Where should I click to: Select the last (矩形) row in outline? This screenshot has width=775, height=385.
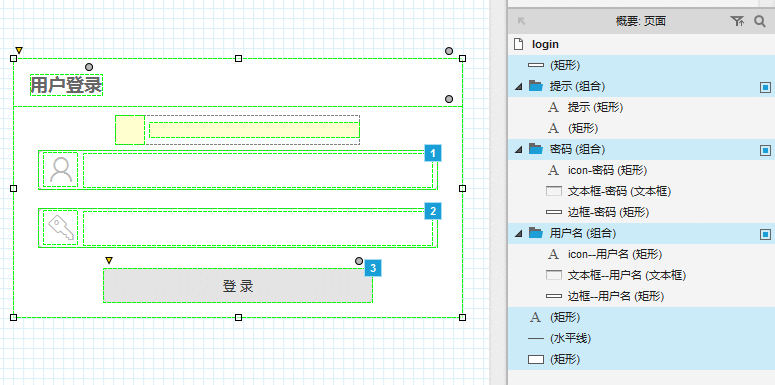click(x=641, y=359)
